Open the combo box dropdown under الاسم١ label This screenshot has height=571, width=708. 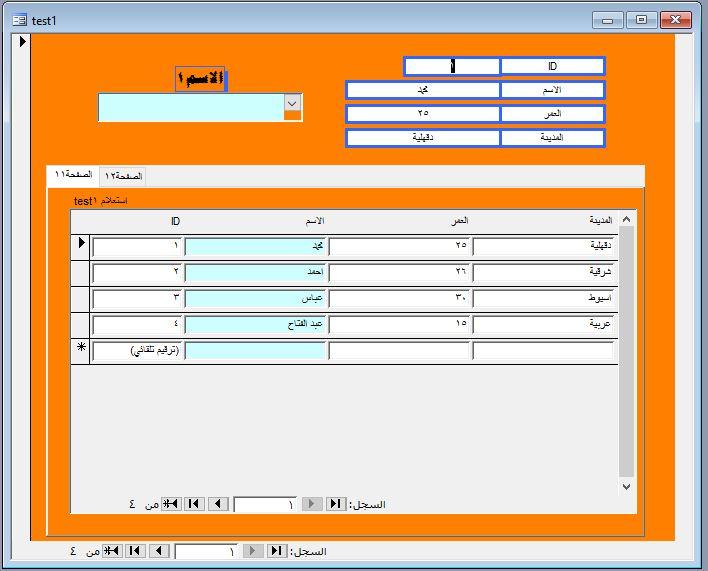click(x=292, y=103)
